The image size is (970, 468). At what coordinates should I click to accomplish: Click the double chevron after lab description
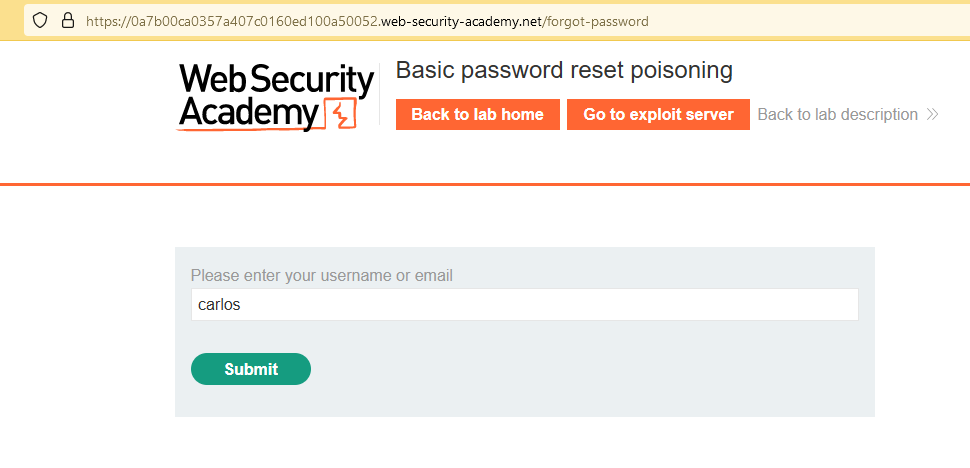click(932, 114)
